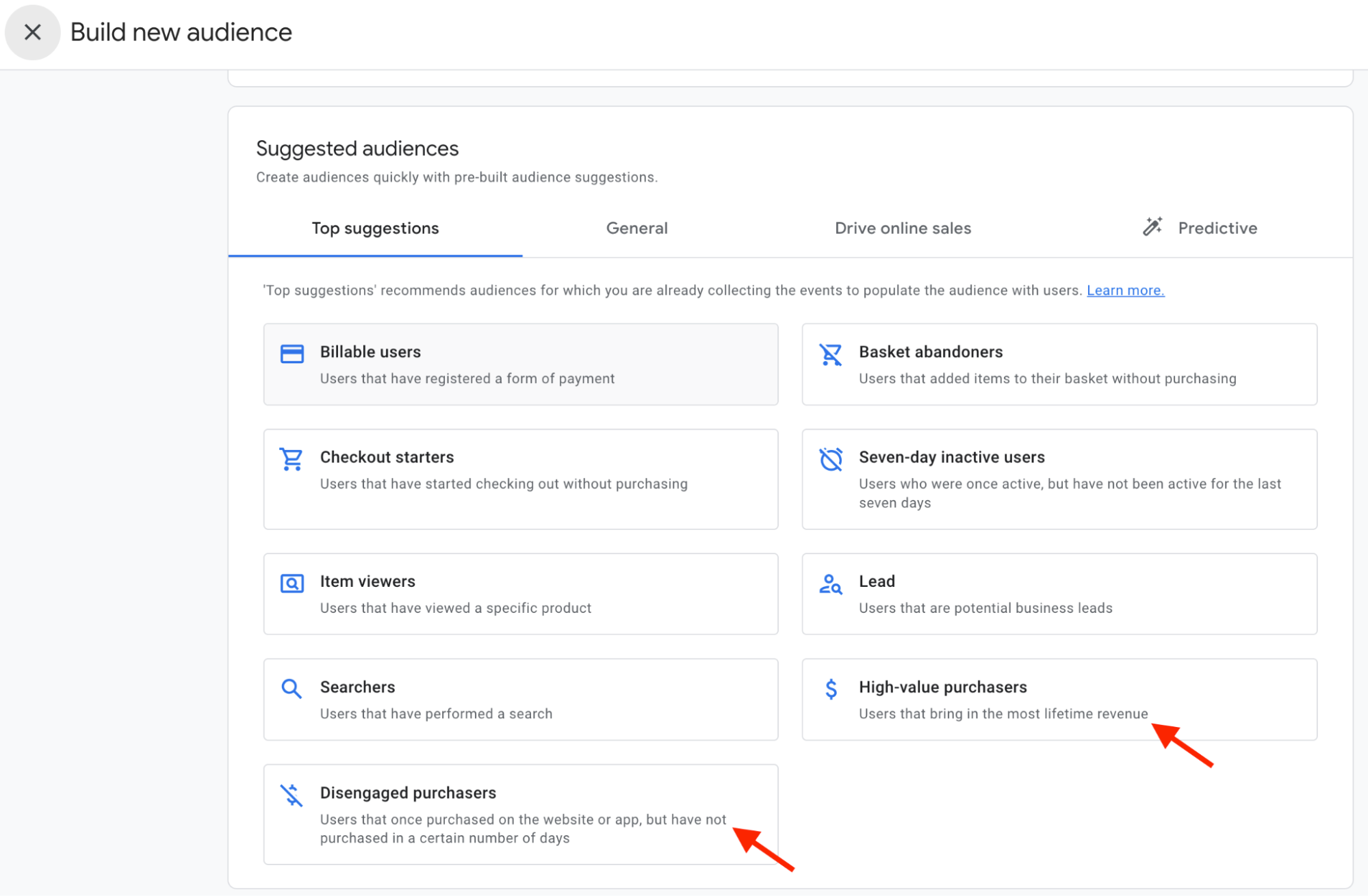The height and width of the screenshot is (896, 1368).
Task: Click the High-value purchasers dollar icon
Action: 830,689
